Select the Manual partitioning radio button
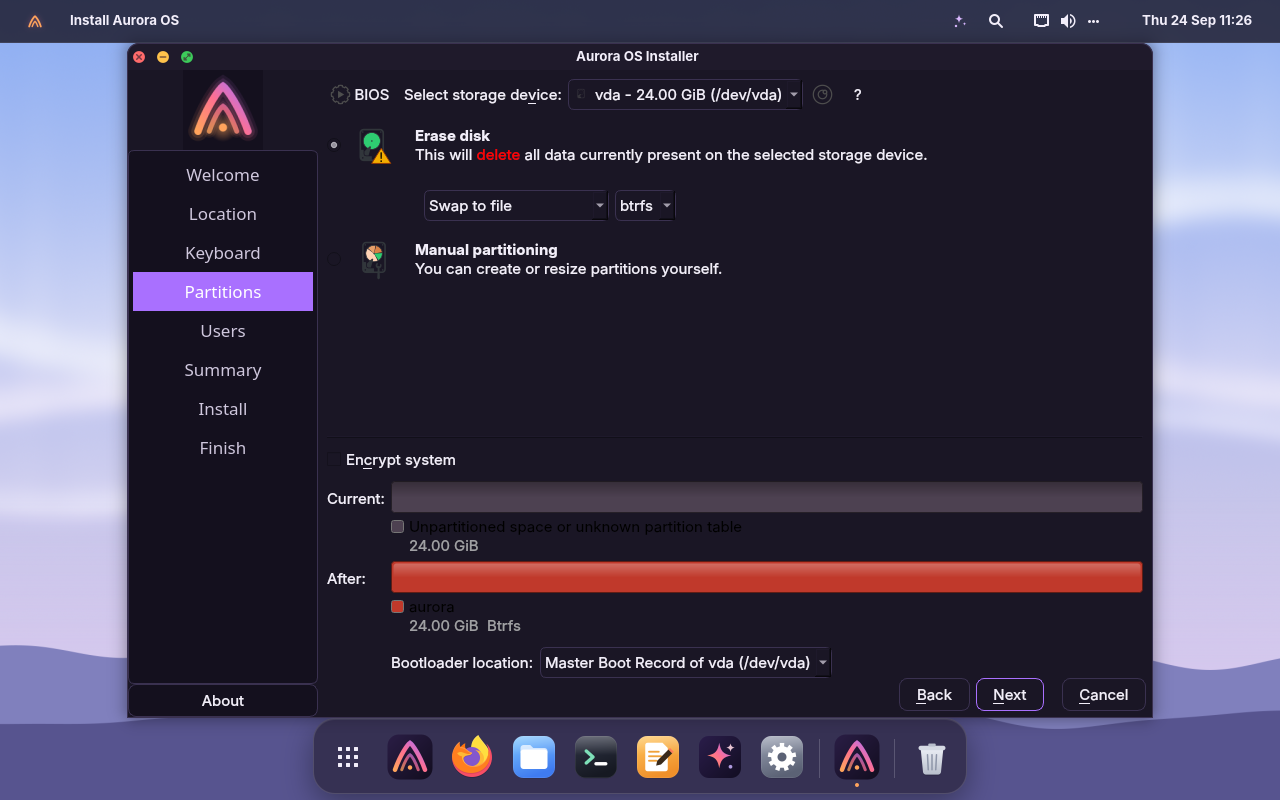The image size is (1280, 800). click(x=334, y=260)
